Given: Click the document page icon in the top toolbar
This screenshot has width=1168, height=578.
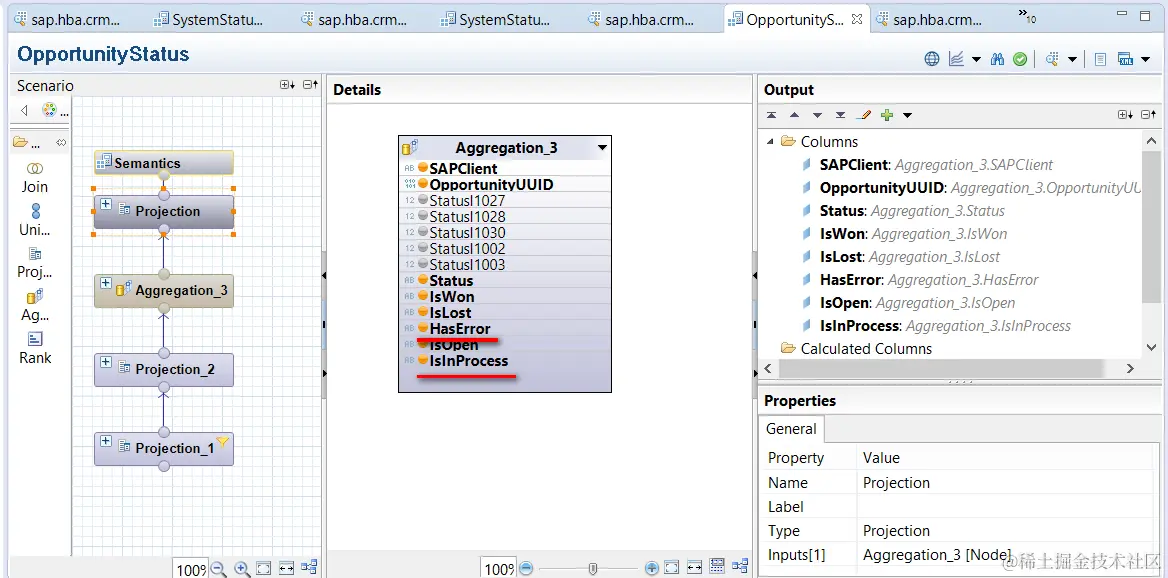Looking at the screenshot, I should click(x=1100, y=59).
